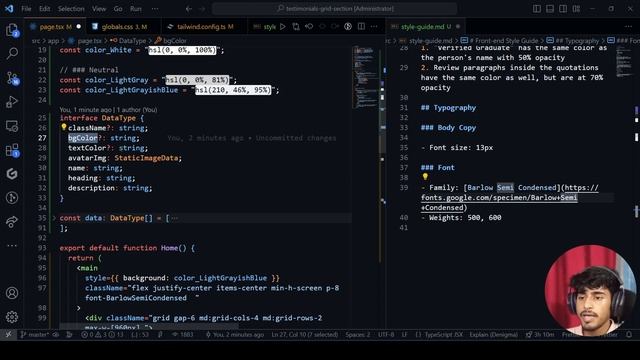Expand the folded const data array
This screenshot has width=640, height=360.
point(54,218)
